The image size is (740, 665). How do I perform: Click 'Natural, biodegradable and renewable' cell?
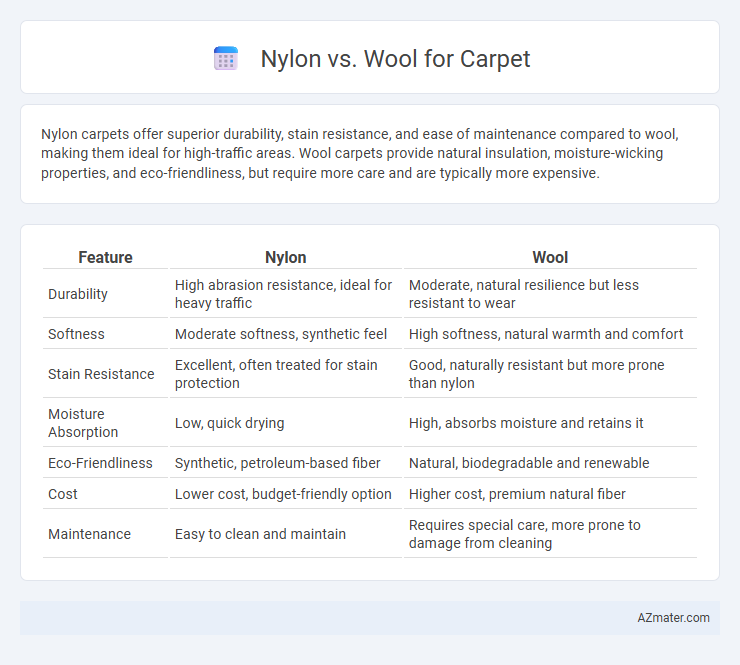(x=550, y=463)
